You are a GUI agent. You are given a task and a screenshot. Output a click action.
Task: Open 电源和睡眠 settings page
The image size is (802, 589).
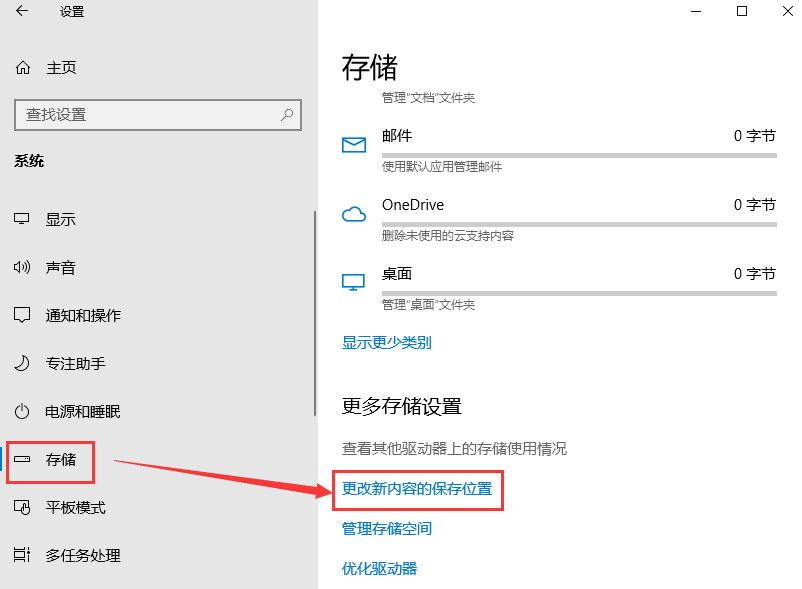pyautogui.click(x=82, y=412)
